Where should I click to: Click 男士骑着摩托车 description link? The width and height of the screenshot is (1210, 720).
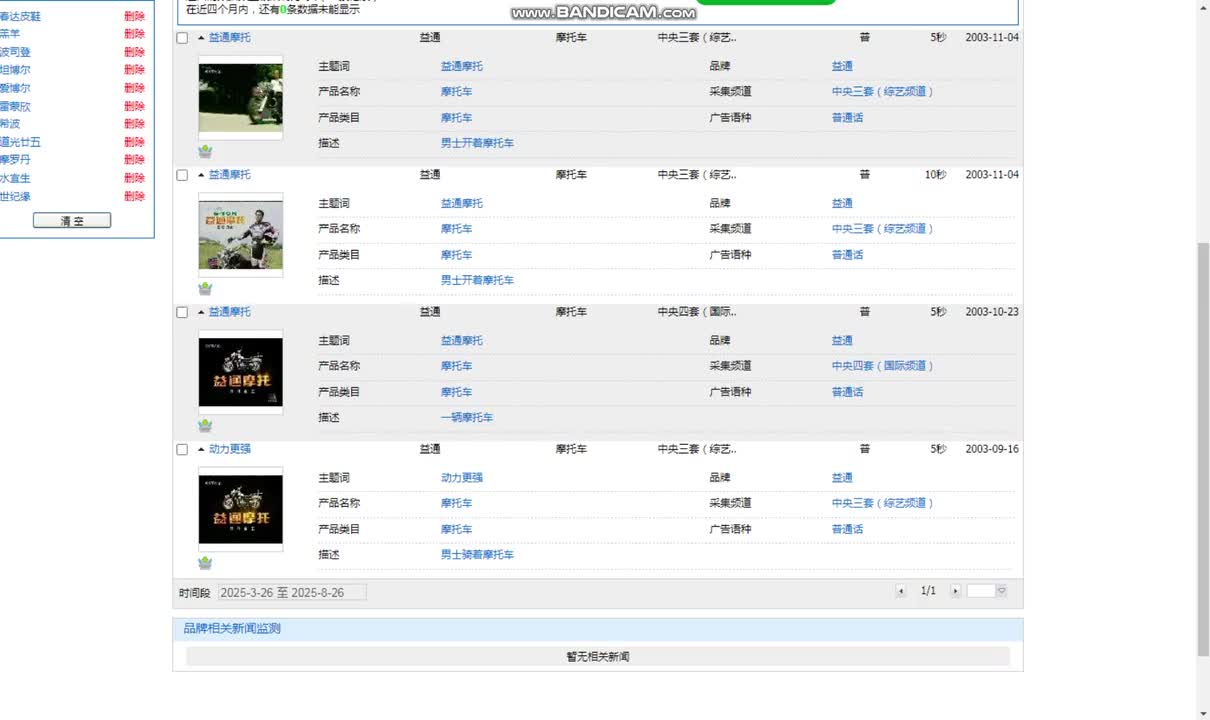click(x=477, y=555)
